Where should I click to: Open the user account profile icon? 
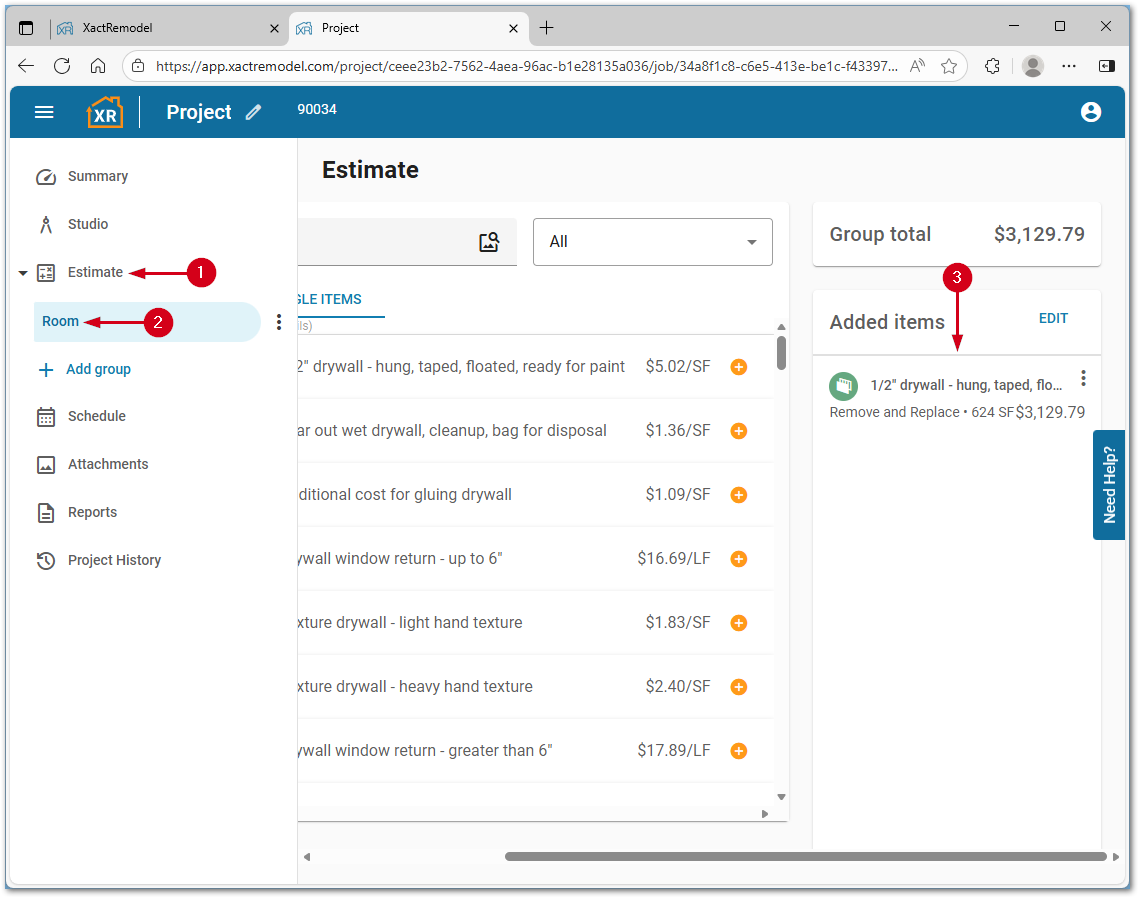1091,112
